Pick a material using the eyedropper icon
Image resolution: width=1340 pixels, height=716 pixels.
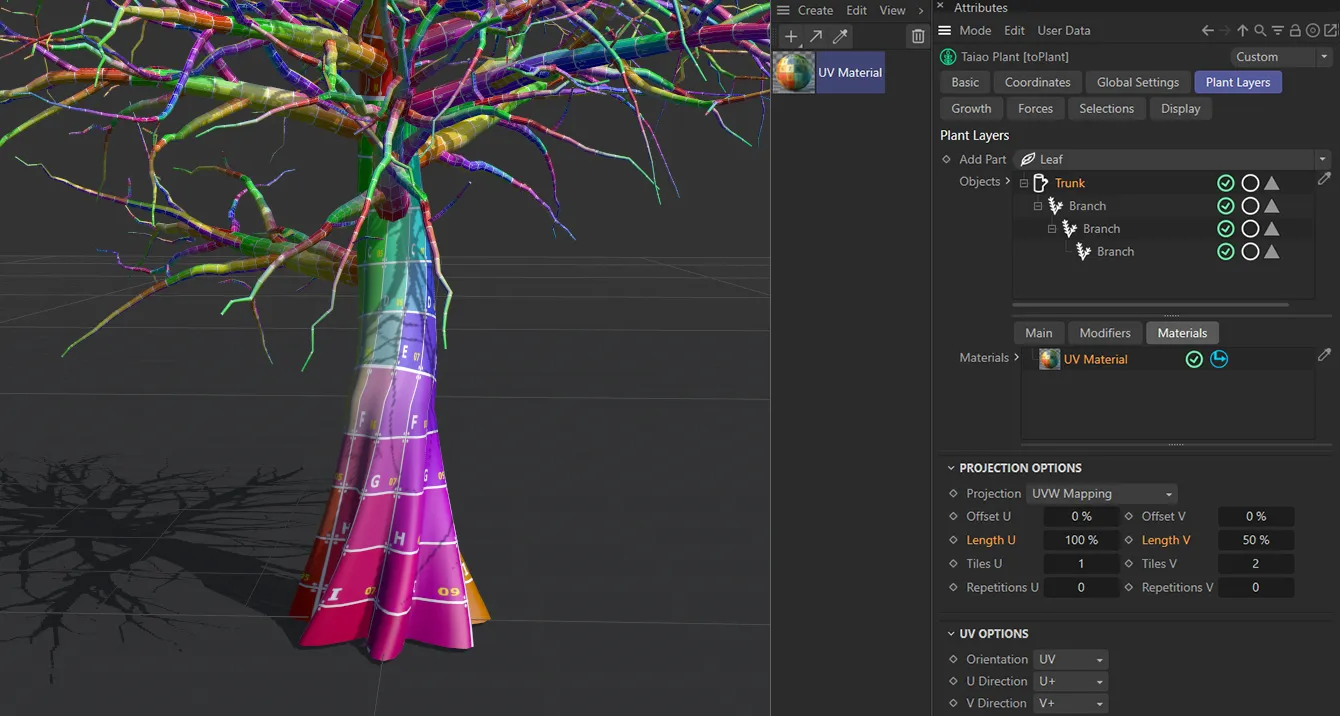[839, 35]
